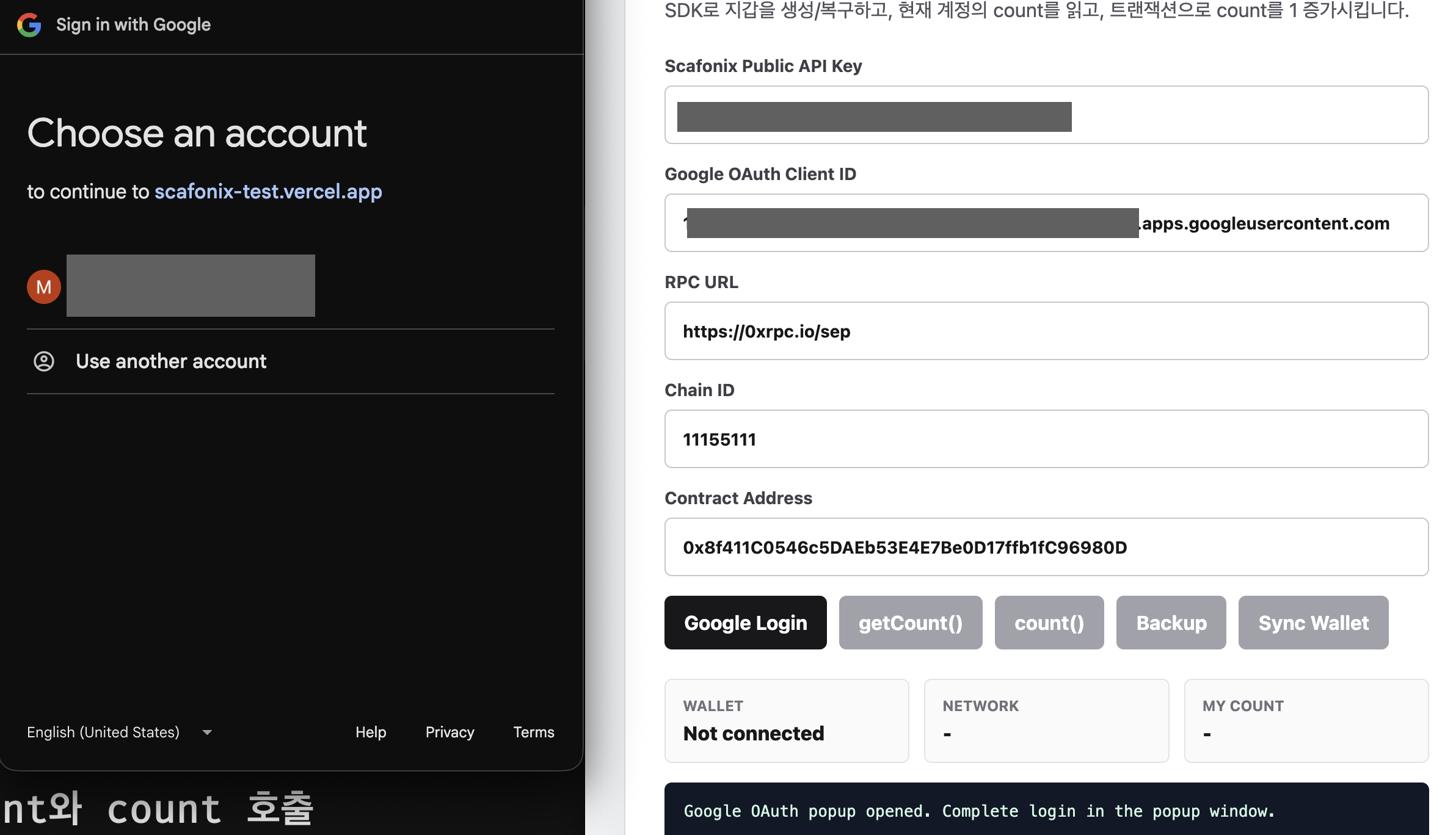Click the getCount() button
Image resolution: width=1456 pixels, height=835 pixels.
910,623
